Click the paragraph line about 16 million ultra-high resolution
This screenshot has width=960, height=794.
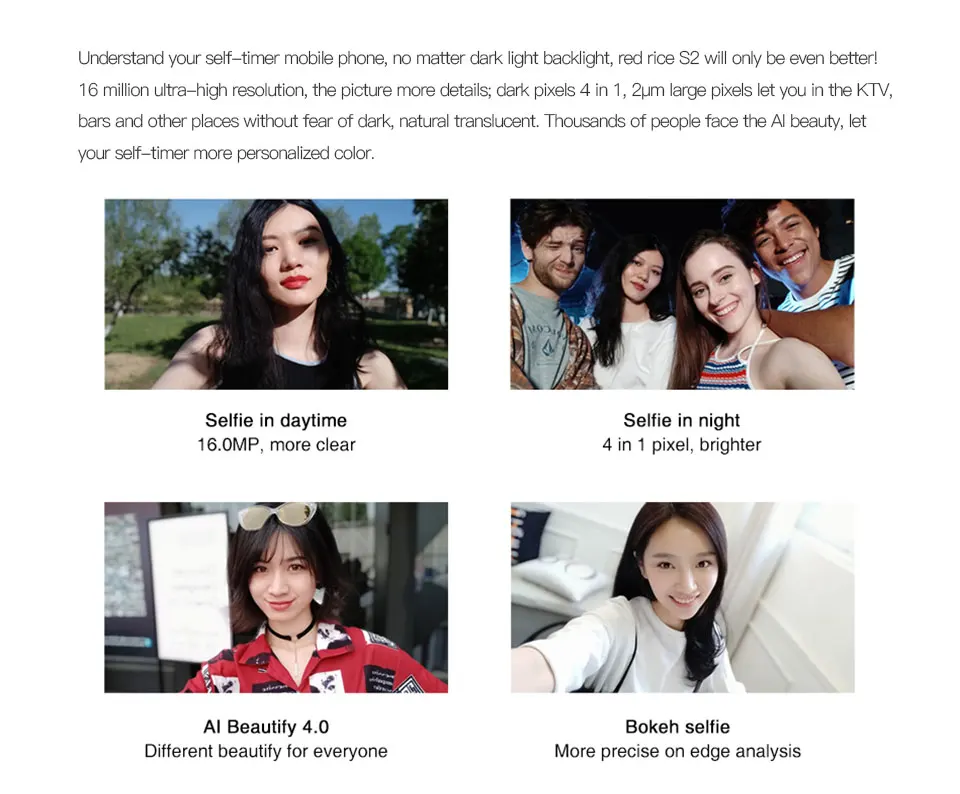click(x=486, y=90)
